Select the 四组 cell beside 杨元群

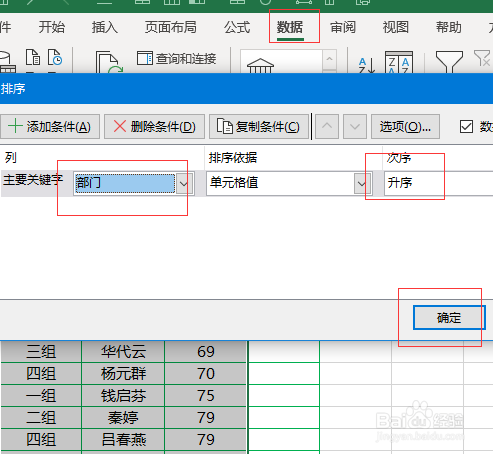[x=41, y=374]
